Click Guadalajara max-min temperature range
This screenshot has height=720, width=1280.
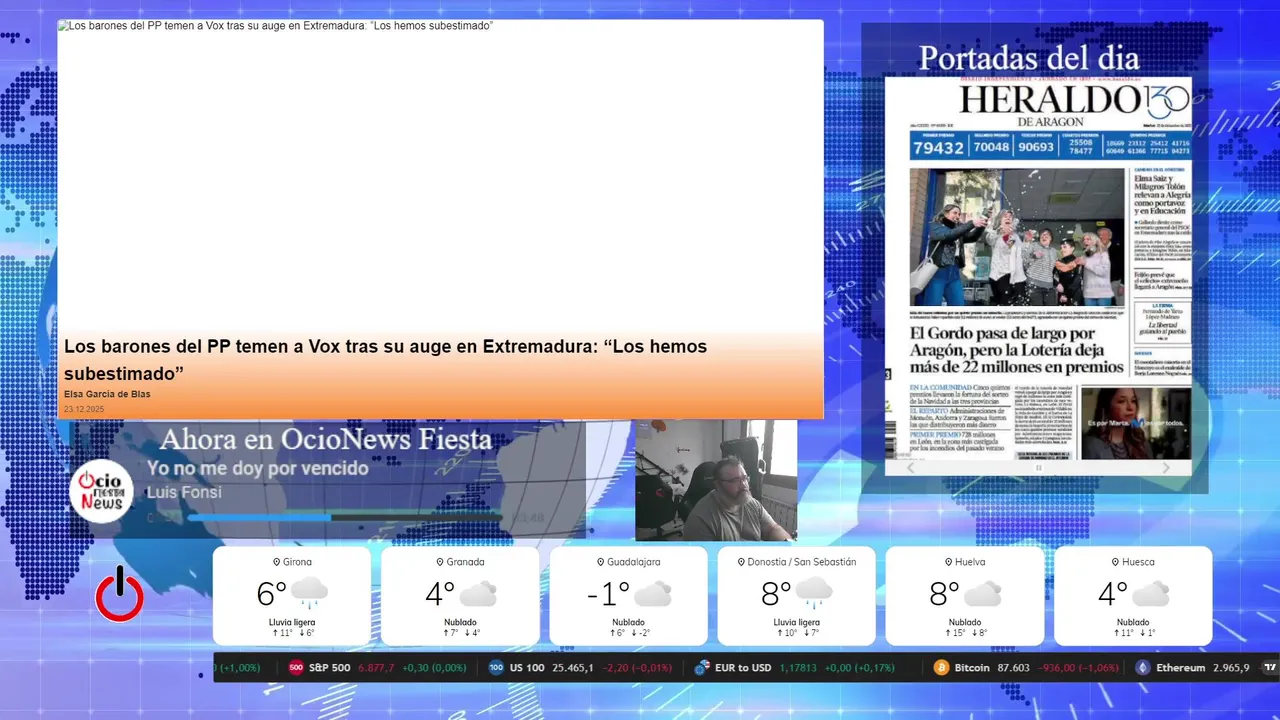pyautogui.click(x=629, y=633)
